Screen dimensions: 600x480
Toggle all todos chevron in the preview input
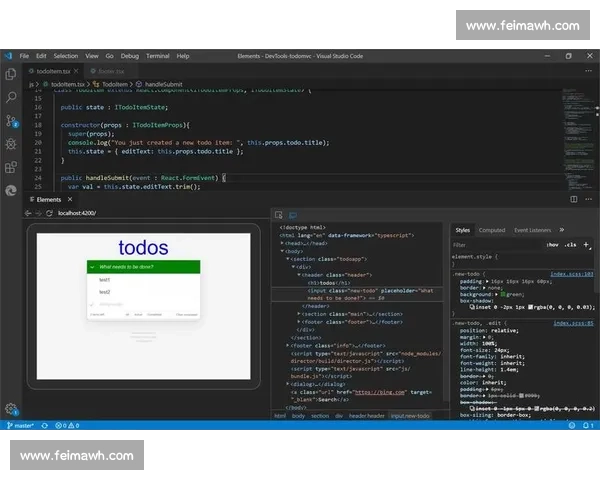pos(92,267)
